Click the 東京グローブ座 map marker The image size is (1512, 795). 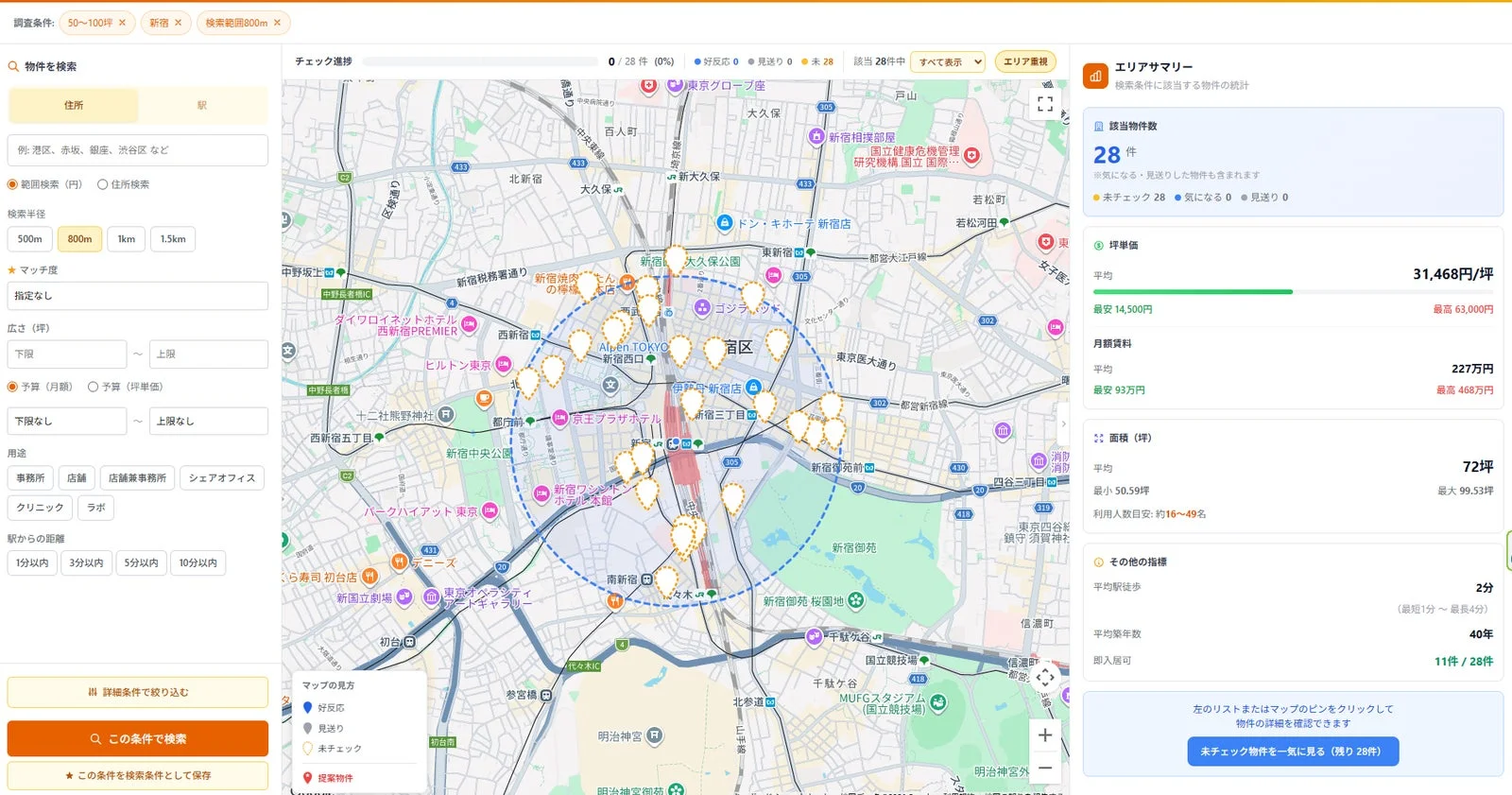[675, 85]
